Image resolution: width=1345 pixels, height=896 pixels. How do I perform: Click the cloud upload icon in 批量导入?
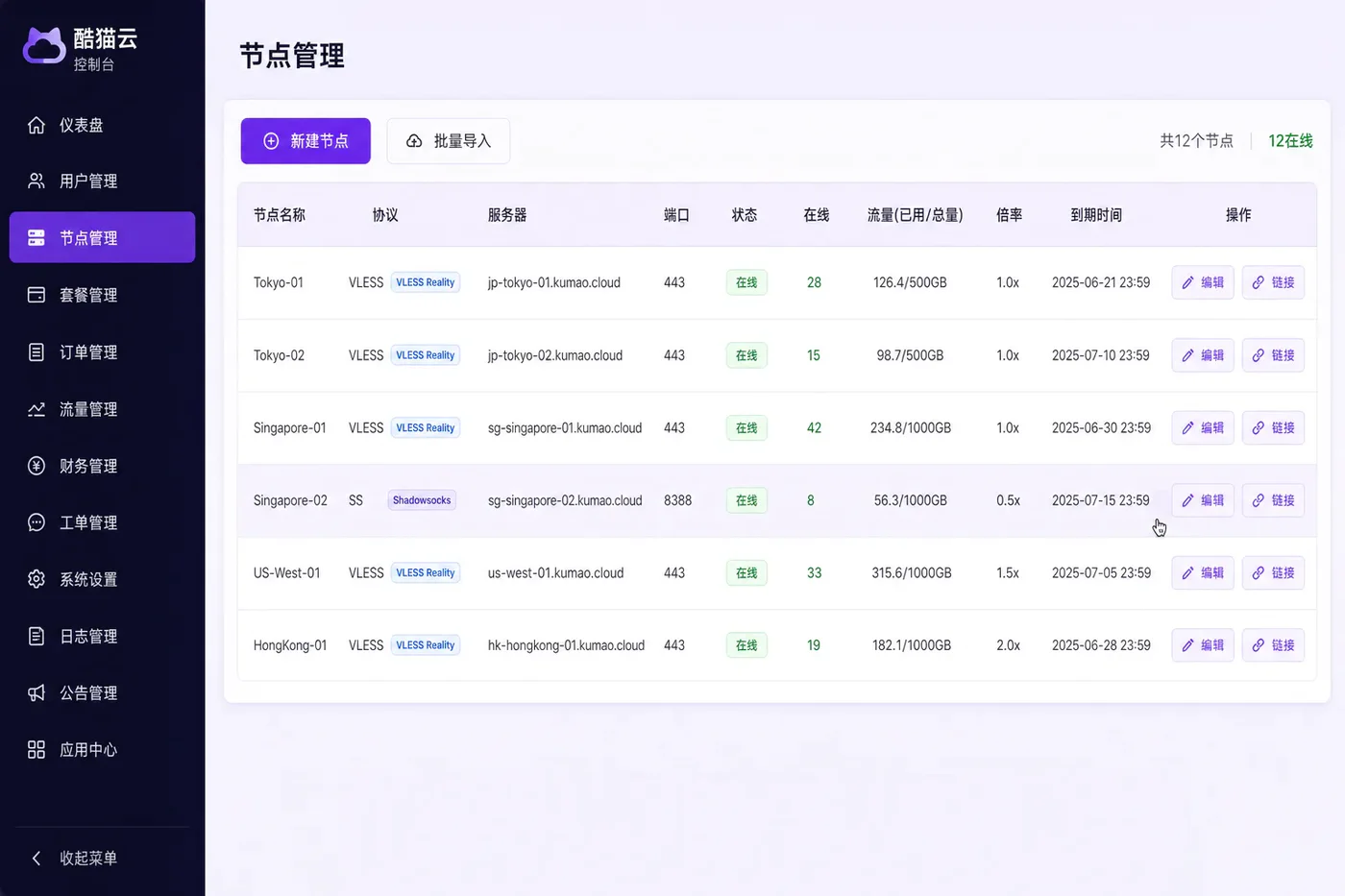pos(414,141)
